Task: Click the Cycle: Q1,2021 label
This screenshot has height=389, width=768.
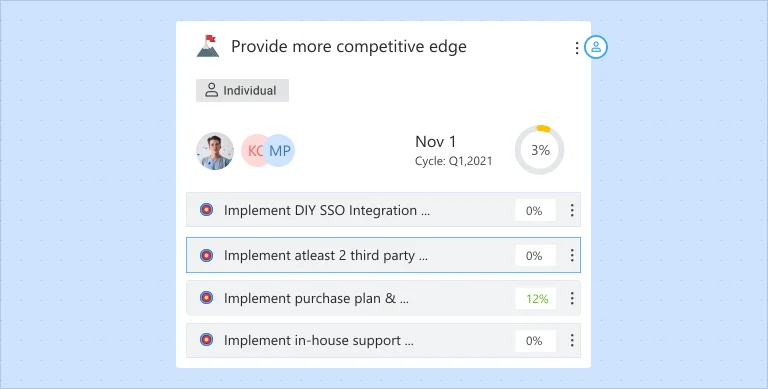Action: tap(454, 161)
